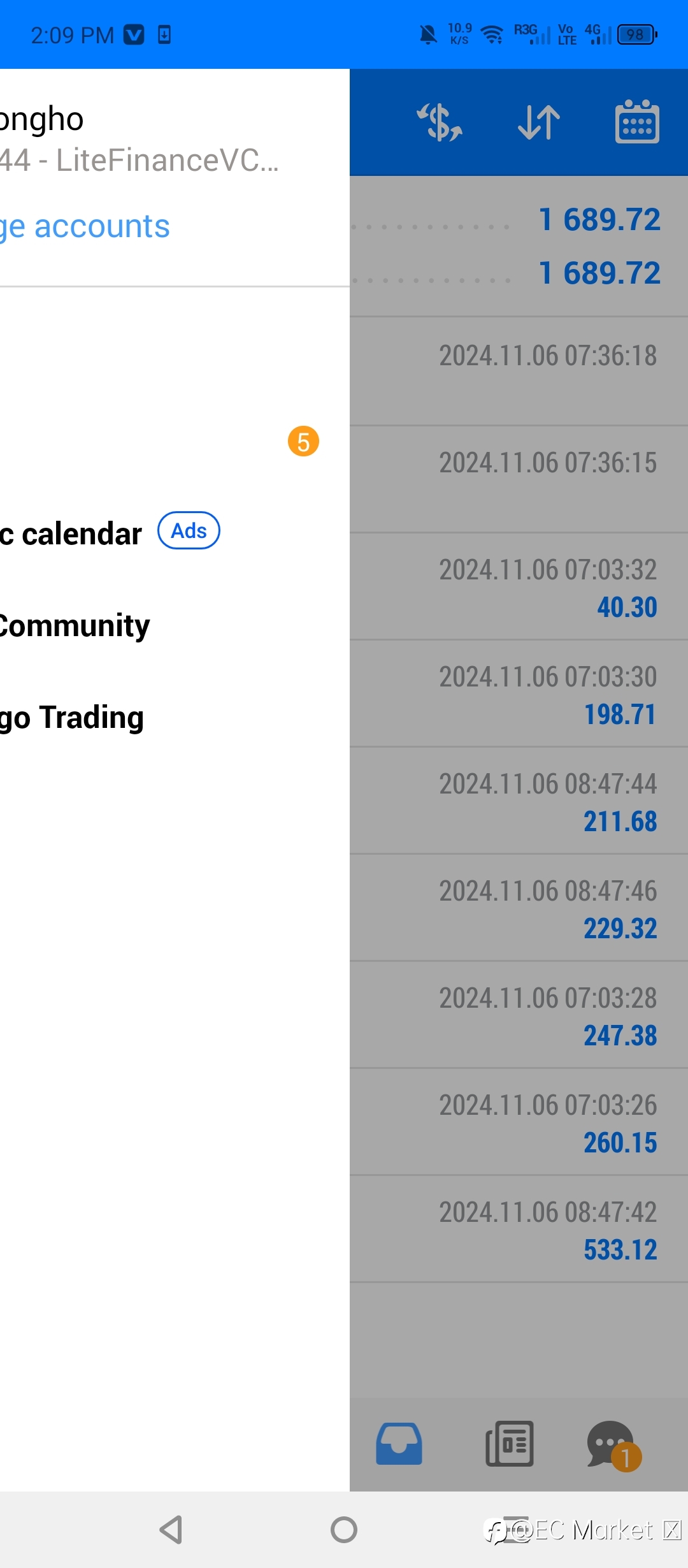Tap the first 1 689.72 balance value

tap(599, 220)
